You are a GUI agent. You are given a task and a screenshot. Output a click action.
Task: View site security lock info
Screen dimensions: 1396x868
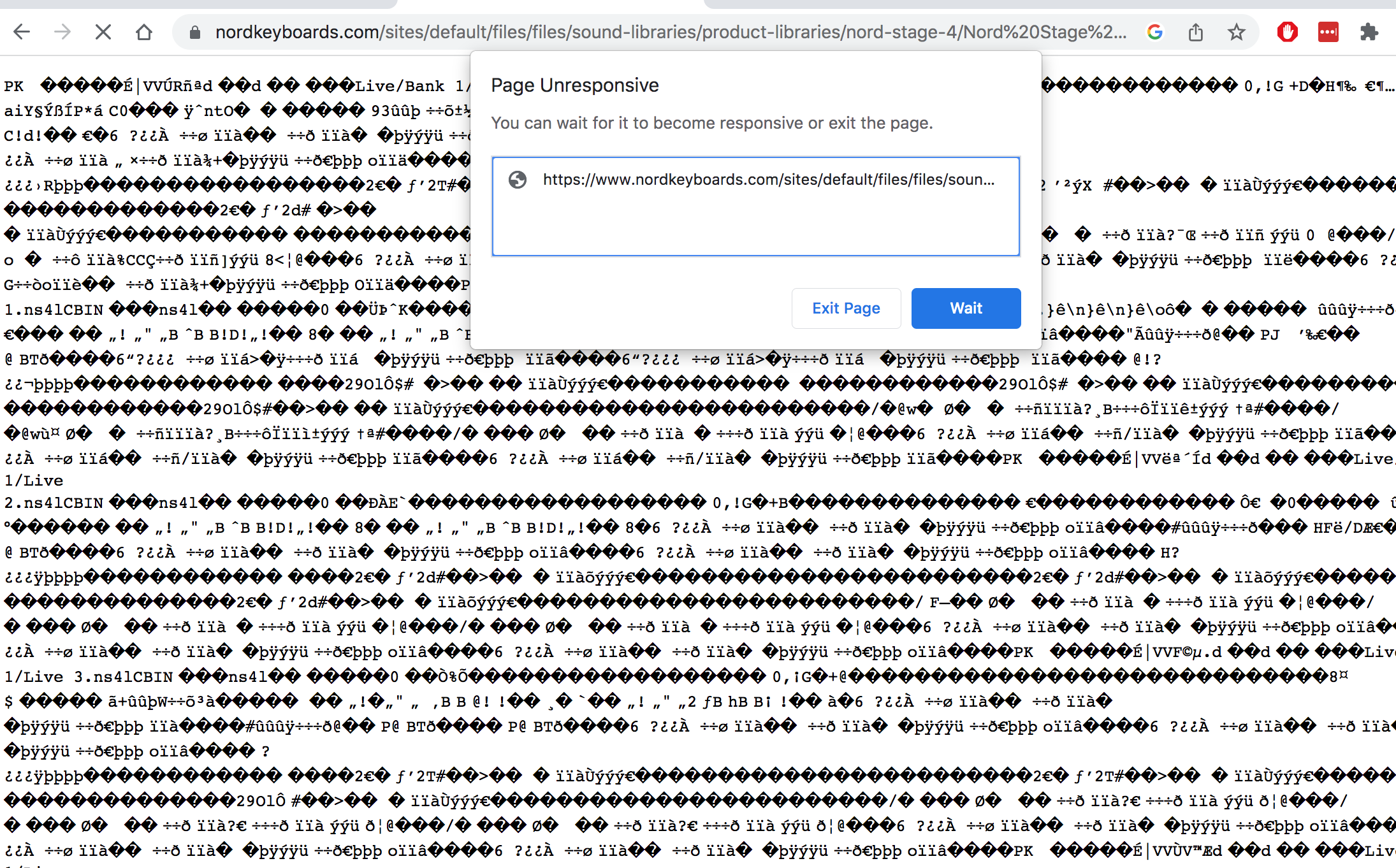pyautogui.click(x=195, y=32)
